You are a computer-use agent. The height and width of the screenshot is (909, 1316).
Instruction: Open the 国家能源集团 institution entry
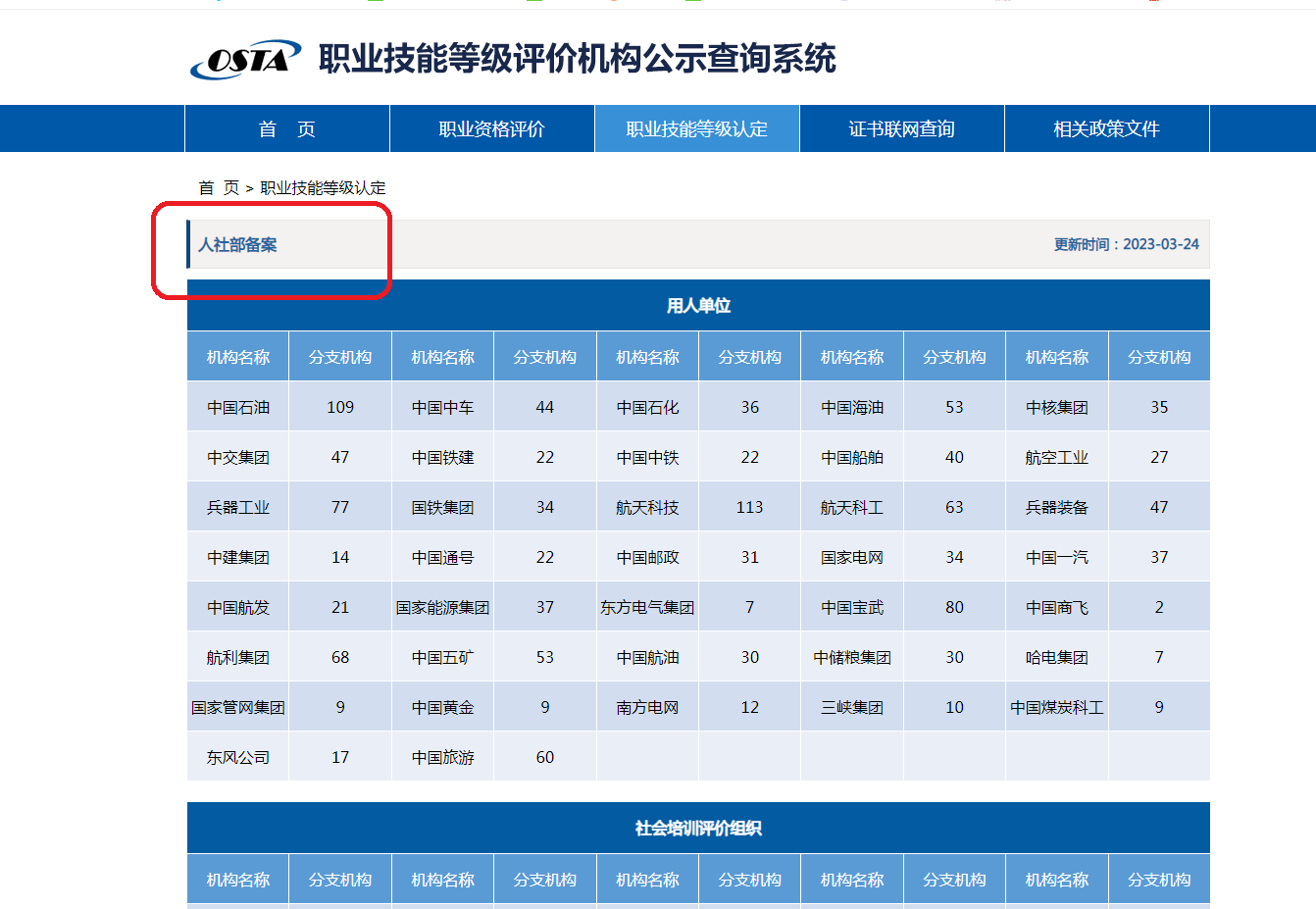coord(443,607)
